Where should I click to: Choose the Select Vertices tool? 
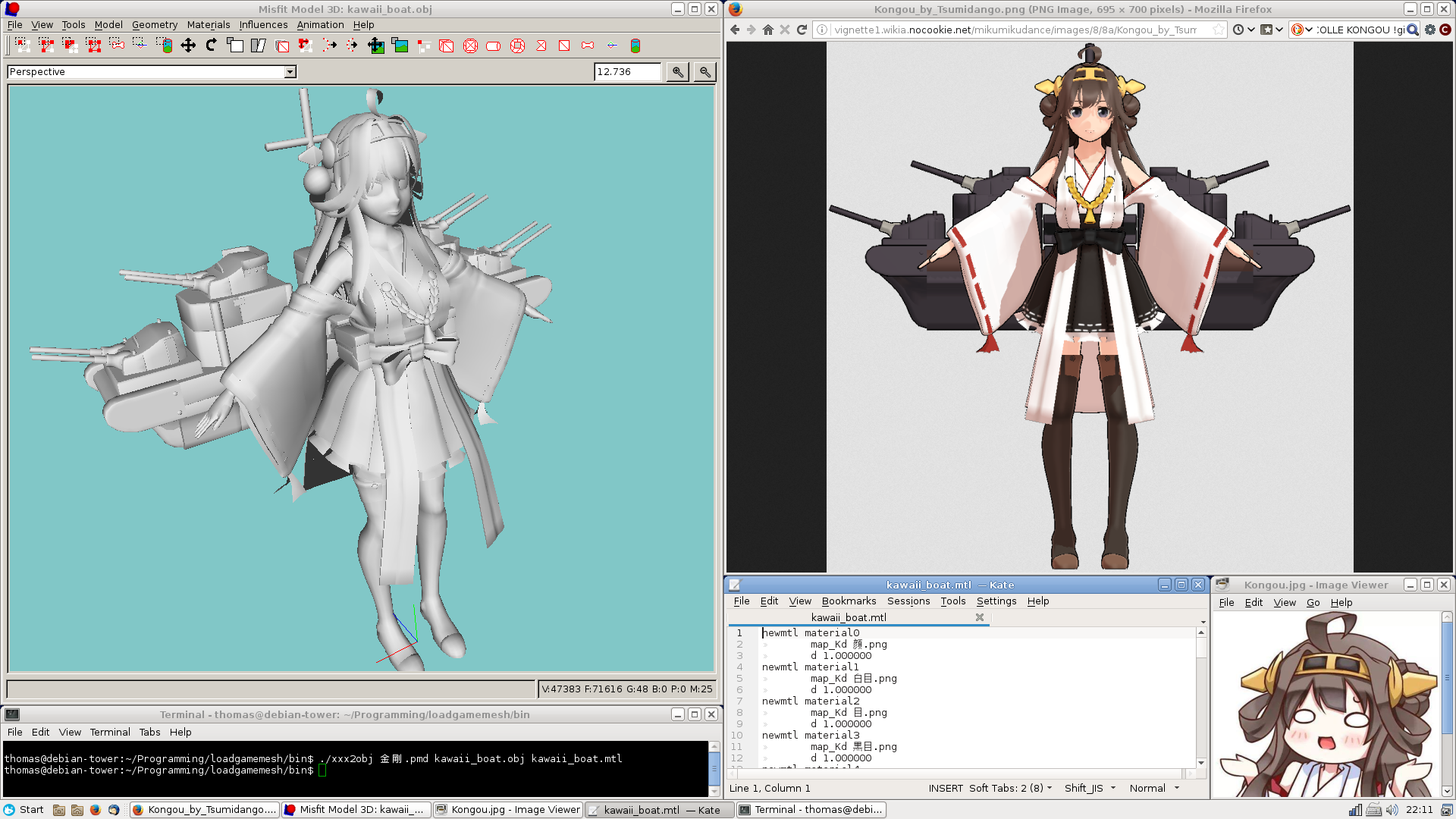point(22,45)
